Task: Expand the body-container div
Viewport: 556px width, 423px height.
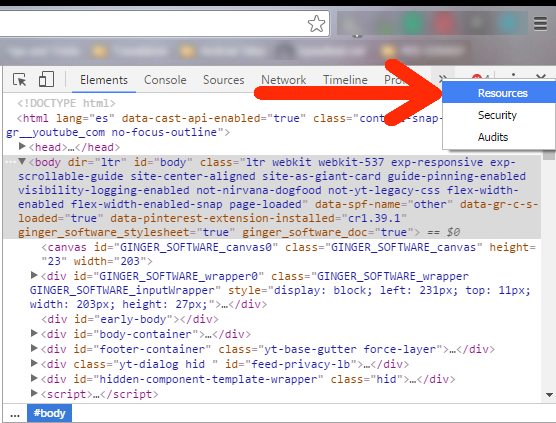Action: pos(34,333)
